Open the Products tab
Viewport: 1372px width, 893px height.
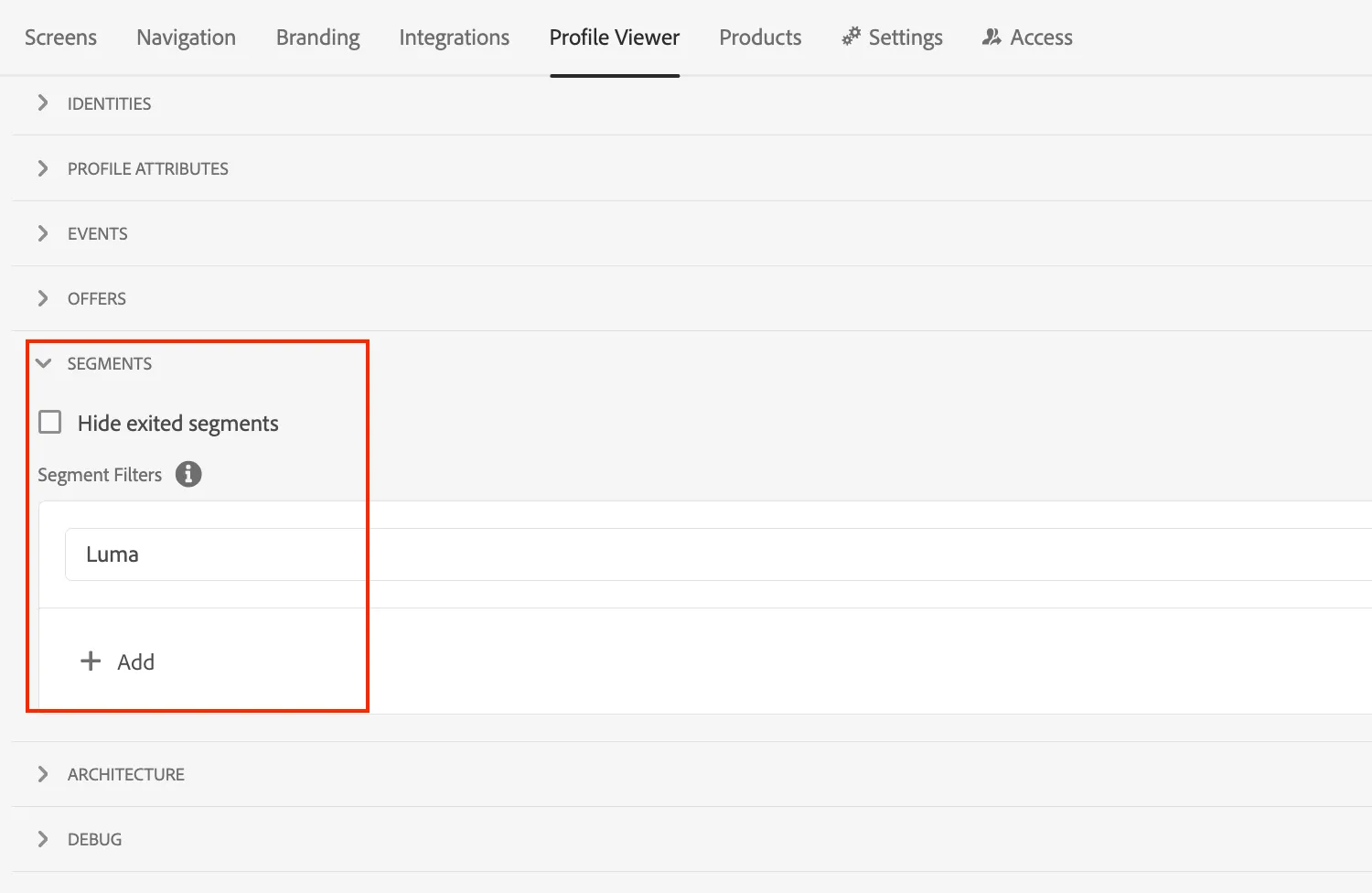pos(760,38)
